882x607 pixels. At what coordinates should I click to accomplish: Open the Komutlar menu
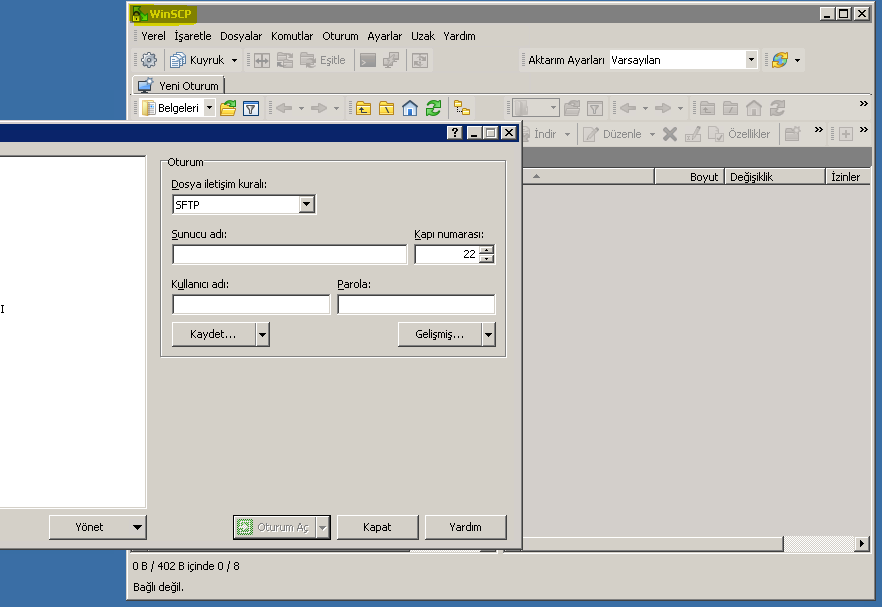pyautogui.click(x=292, y=36)
